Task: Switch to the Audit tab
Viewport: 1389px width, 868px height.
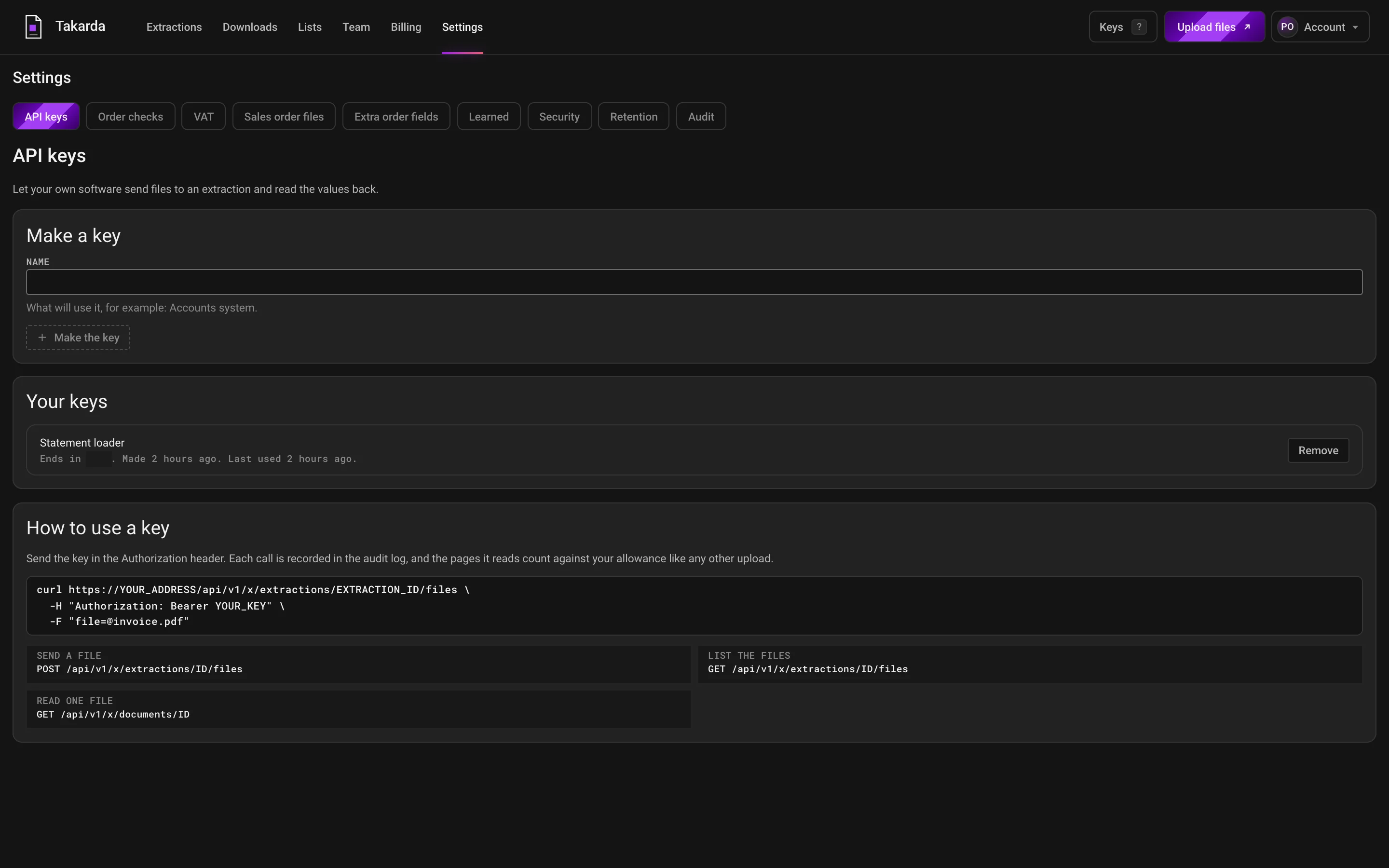Action: 701,117
